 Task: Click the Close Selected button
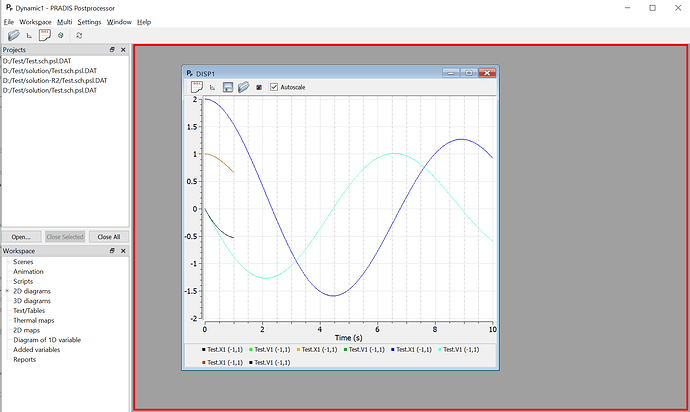pyautogui.click(x=65, y=237)
